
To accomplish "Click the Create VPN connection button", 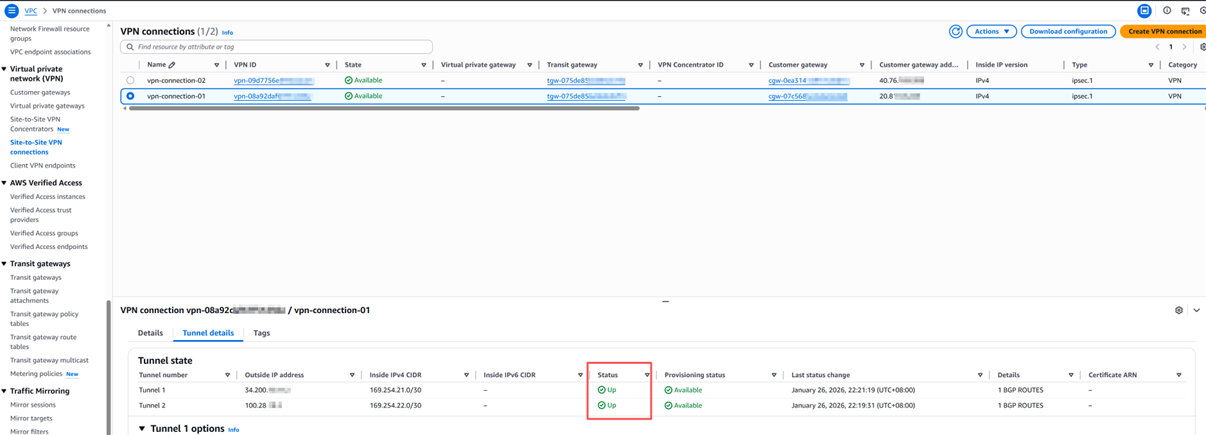I will point(1164,32).
